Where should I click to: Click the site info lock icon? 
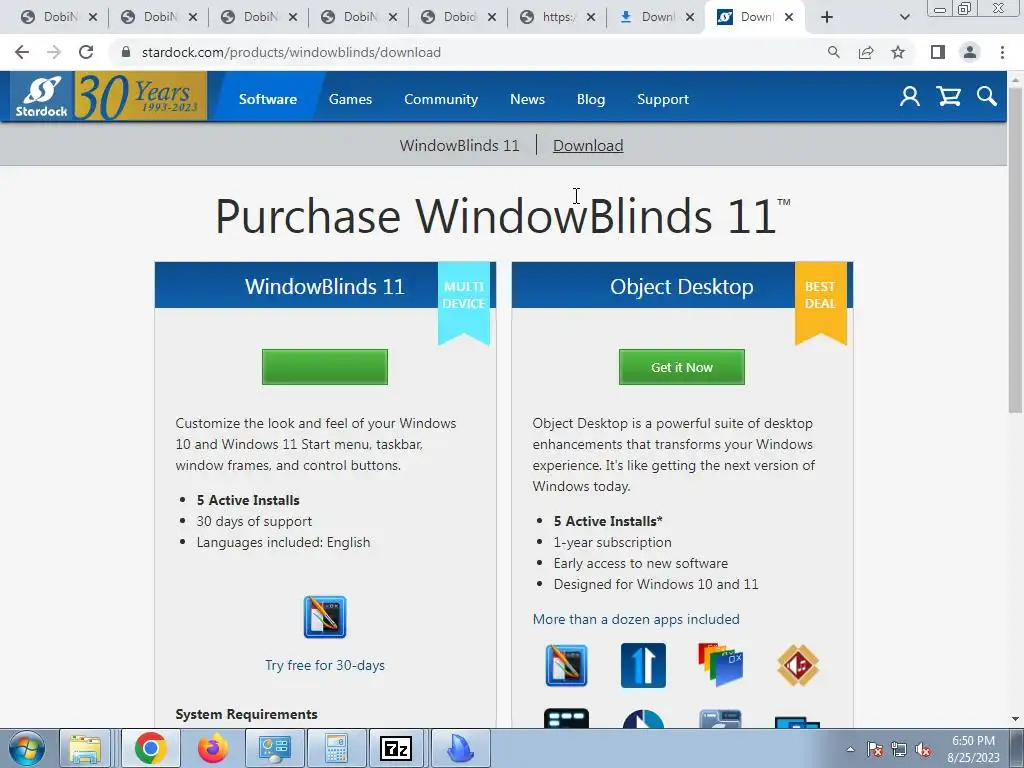[x=126, y=52]
